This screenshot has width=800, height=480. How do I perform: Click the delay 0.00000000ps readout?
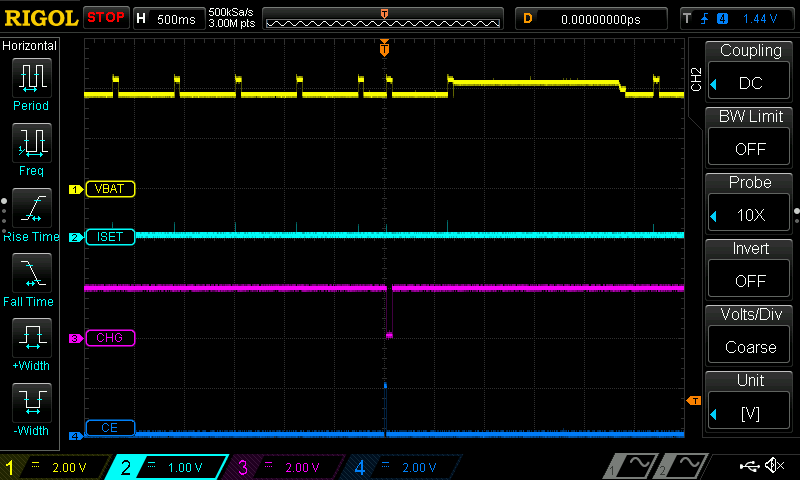click(x=601, y=19)
